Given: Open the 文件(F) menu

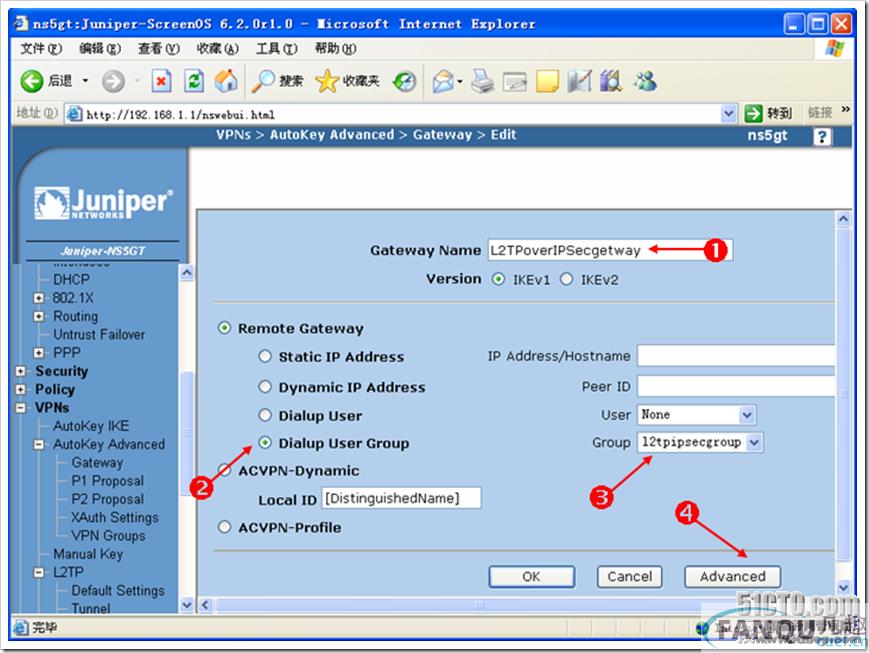Looking at the screenshot, I should [41, 49].
